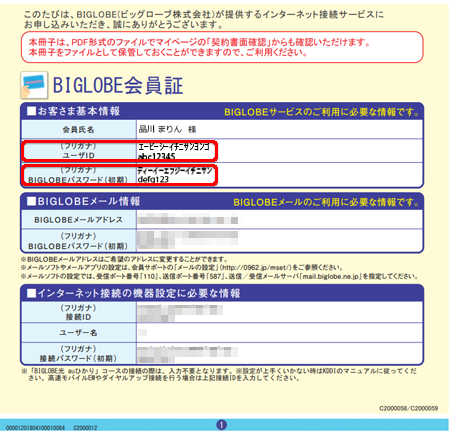Click the furigana ティーイーエフジーイチニサン

[x=175, y=171]
